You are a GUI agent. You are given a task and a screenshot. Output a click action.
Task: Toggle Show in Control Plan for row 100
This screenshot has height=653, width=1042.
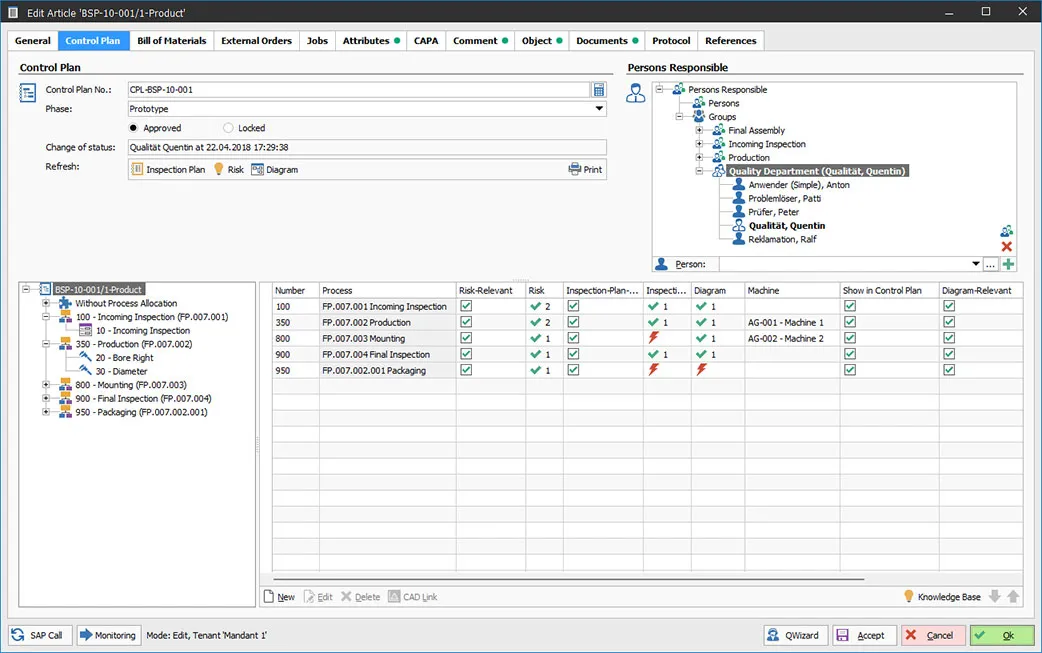click(x=850, y=306)
